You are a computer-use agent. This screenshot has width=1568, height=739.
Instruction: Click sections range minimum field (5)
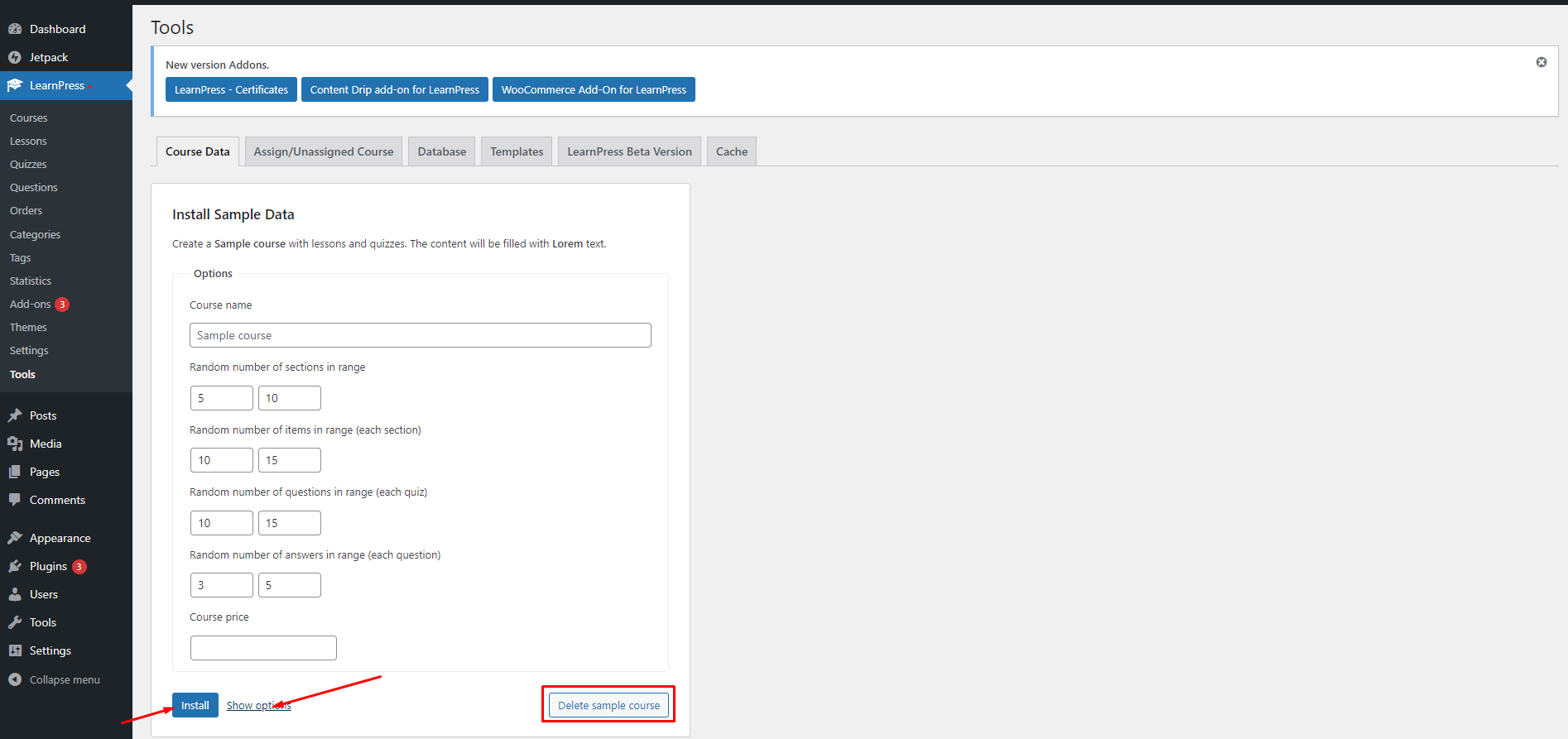click(x=222, y=398)
